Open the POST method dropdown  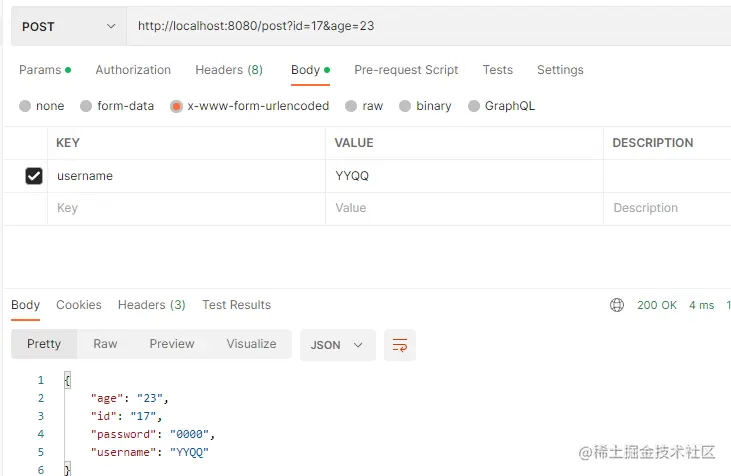68,26
